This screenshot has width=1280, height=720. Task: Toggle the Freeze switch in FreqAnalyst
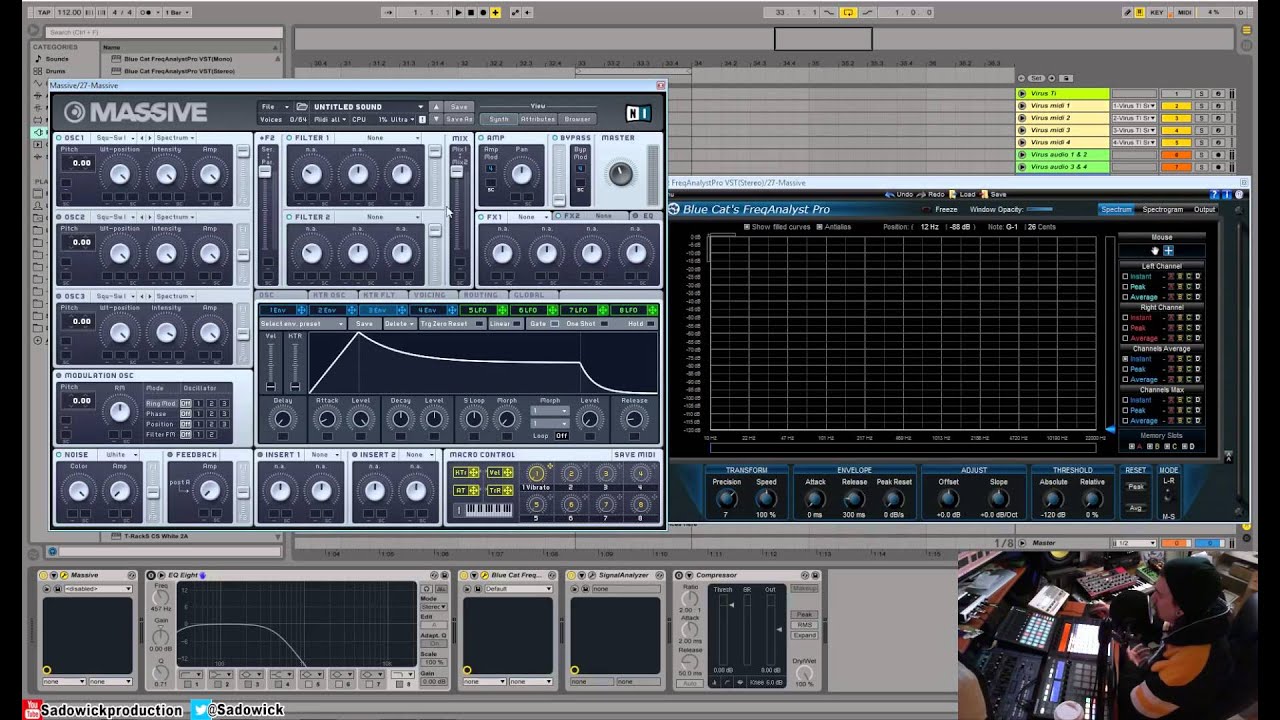[x=926, y=210]
